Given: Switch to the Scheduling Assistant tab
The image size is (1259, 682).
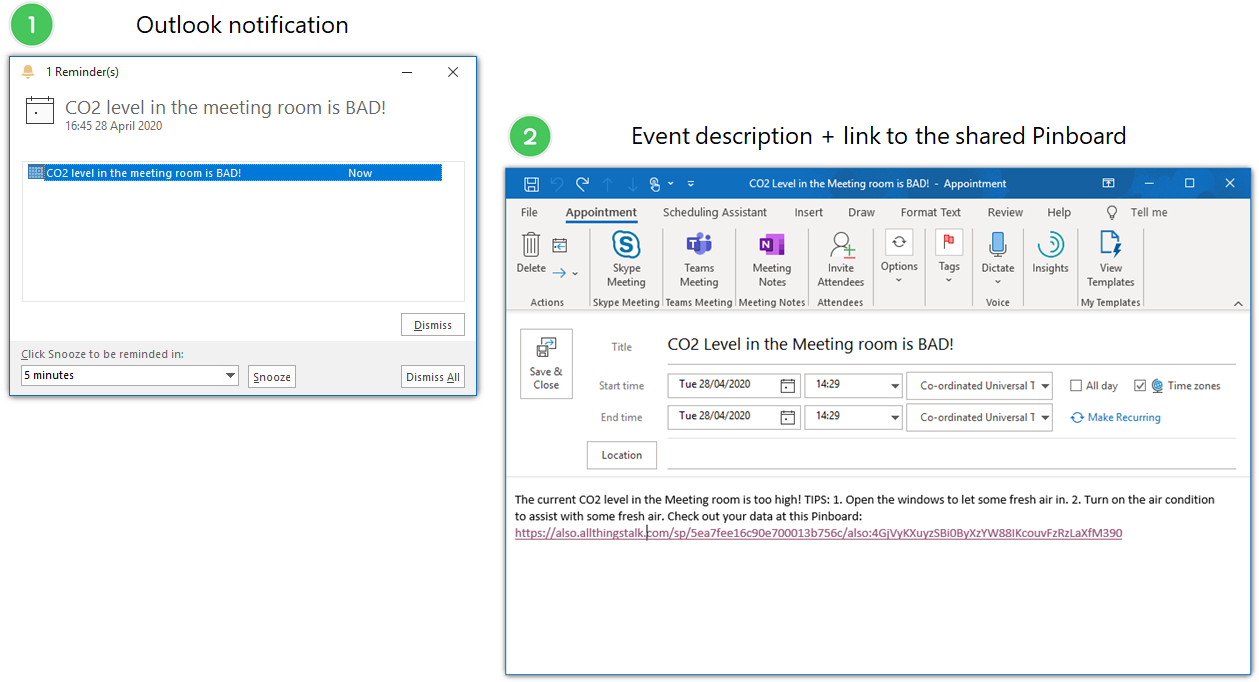Looking at the screenshot, I should point(715,213).
